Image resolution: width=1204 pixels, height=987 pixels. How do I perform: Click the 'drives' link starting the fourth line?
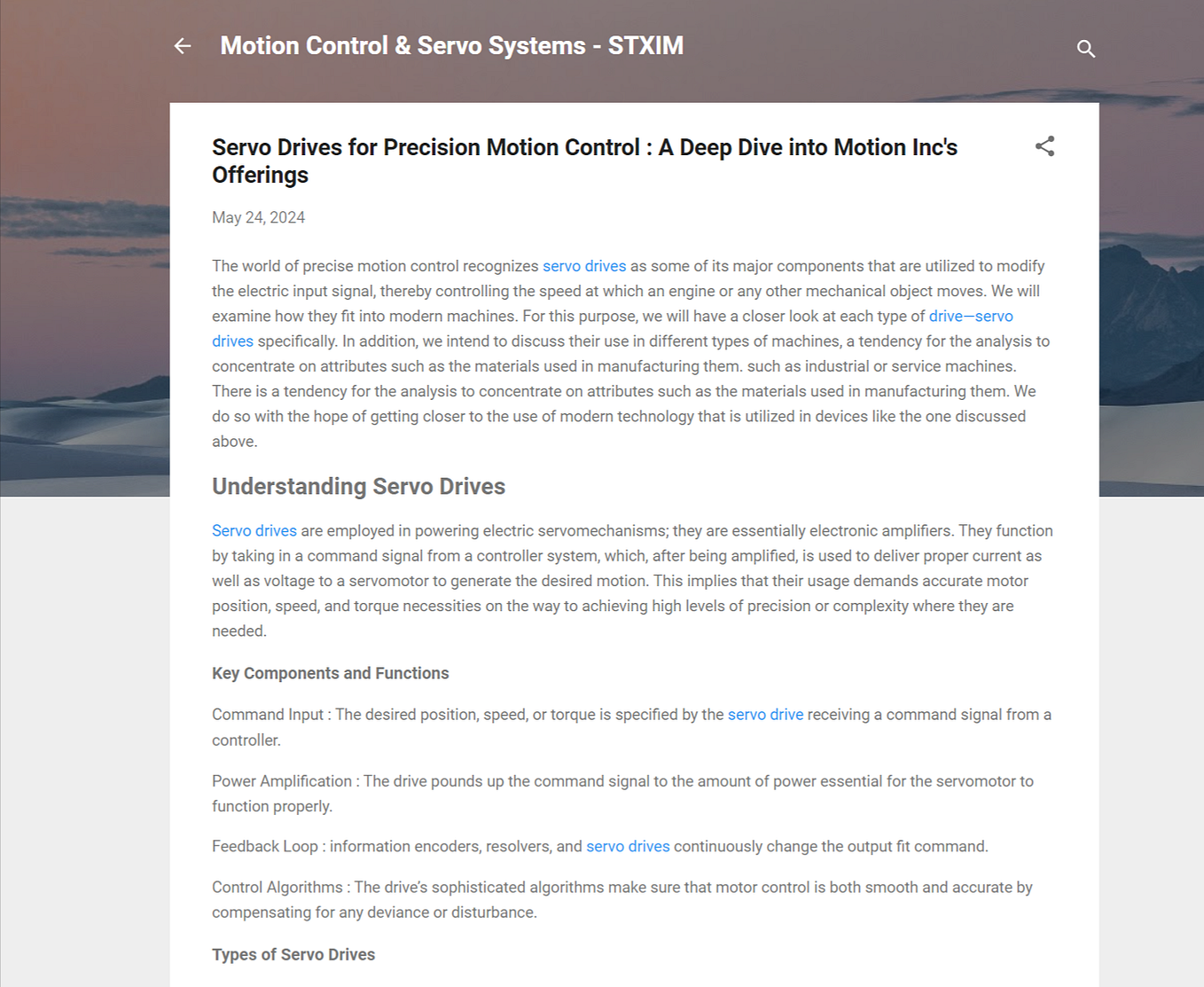coord(232,341)
